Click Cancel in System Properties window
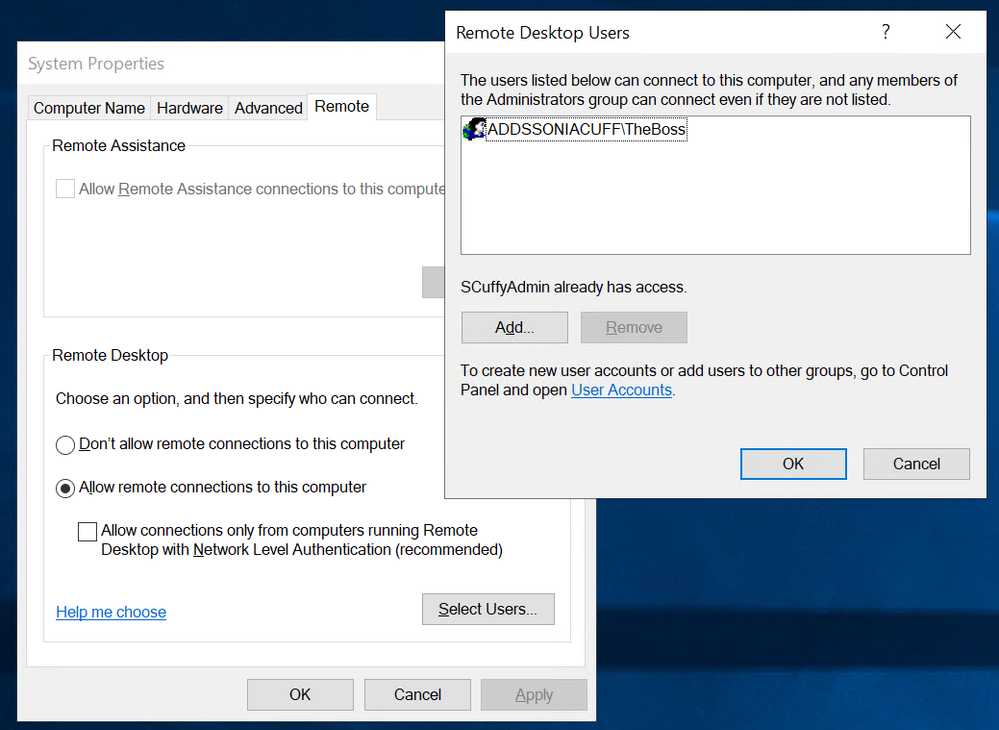The width and height of the screenshot is (999, 730). 417,694
